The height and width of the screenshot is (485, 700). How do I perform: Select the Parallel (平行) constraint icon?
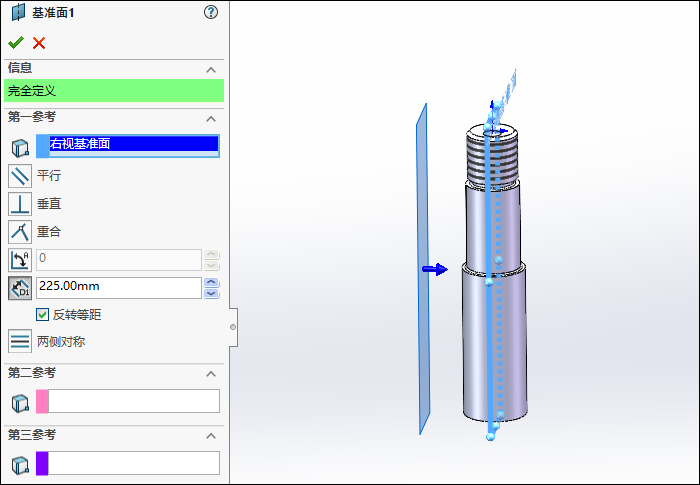tap(20, 176)
